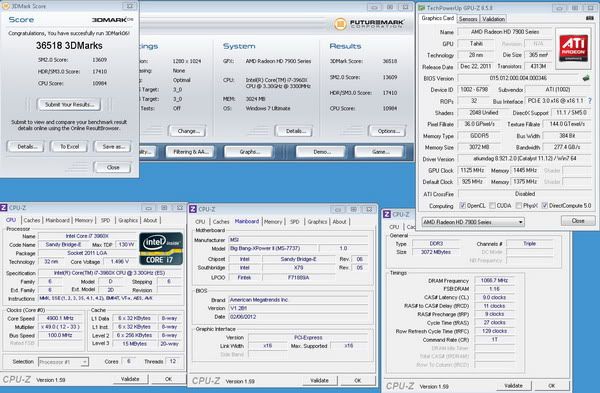Click the Core Speed 4900.1 MHz value
600x393 pixels.
[x=60, y=318]
